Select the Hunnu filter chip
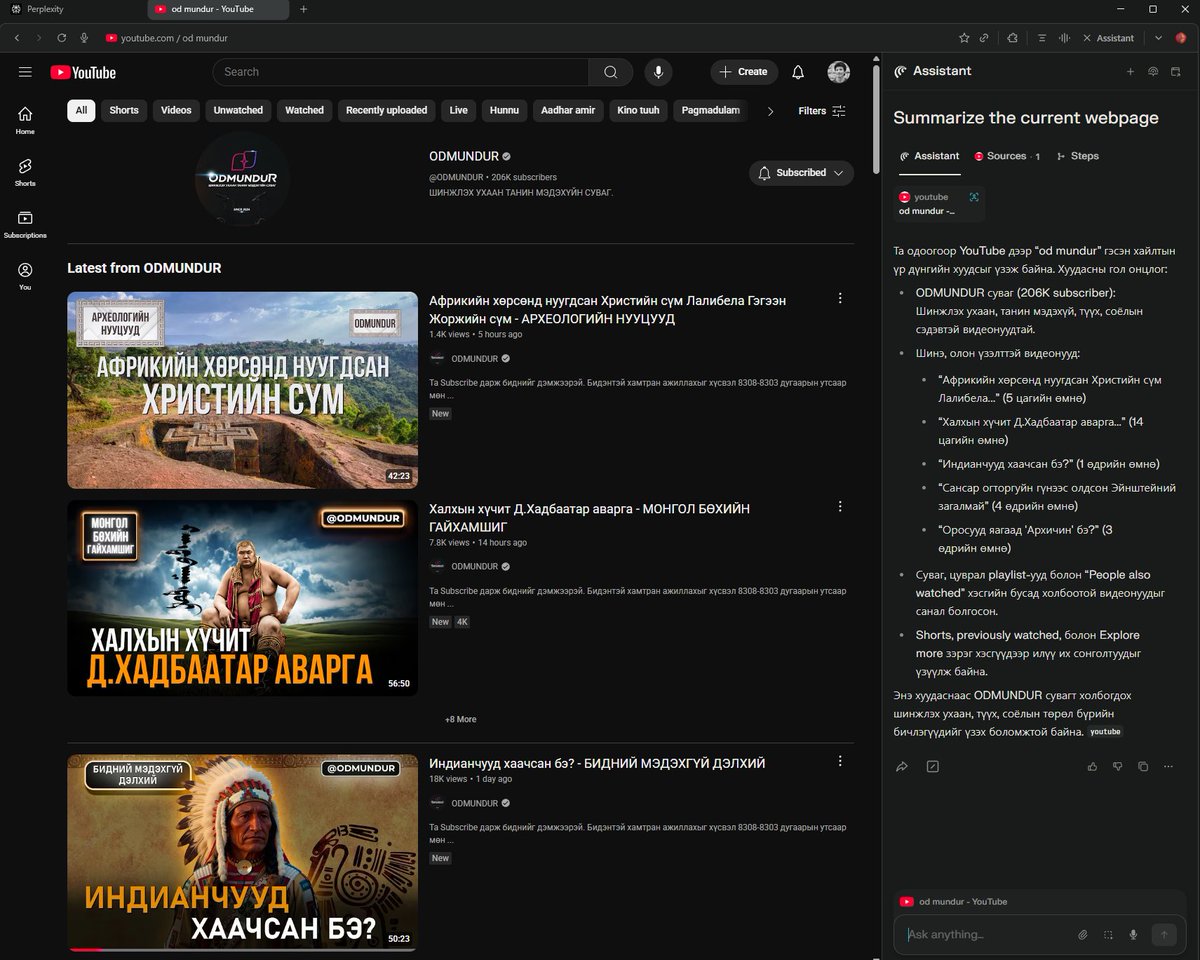The image size is (1200, 960). [x=504, y=111]
